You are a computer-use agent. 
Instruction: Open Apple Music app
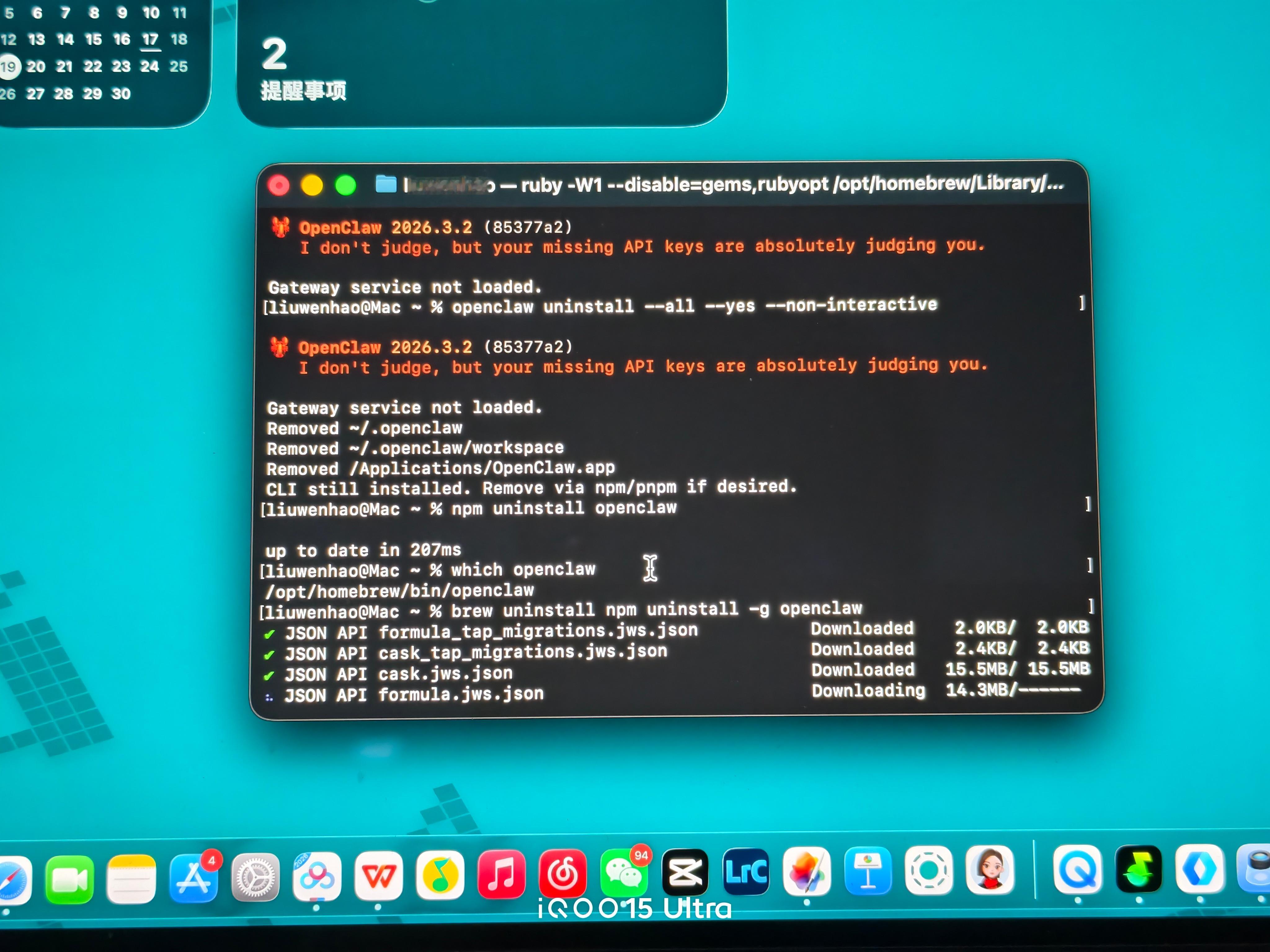501,874
